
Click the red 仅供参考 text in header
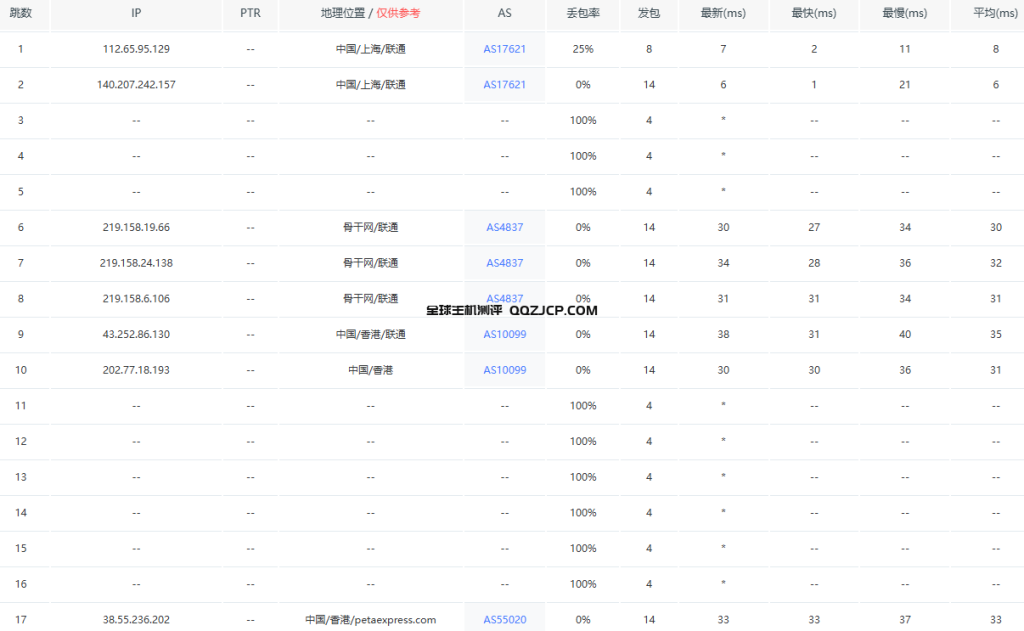pos(398,13)
